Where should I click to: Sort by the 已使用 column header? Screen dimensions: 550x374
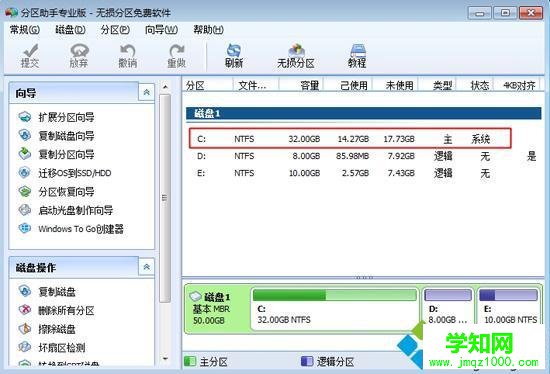[348, 85]
